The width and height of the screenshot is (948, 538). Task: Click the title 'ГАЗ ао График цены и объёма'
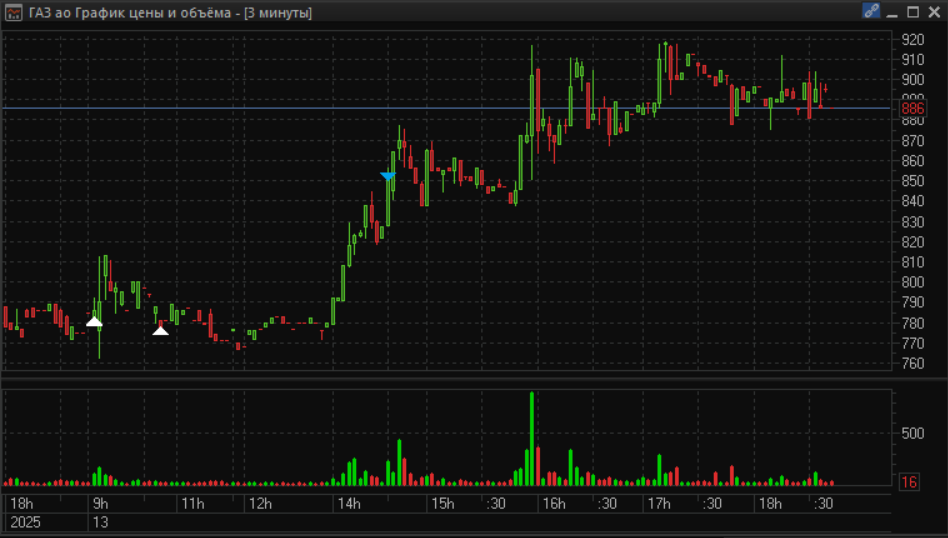[x=130, y=13]
